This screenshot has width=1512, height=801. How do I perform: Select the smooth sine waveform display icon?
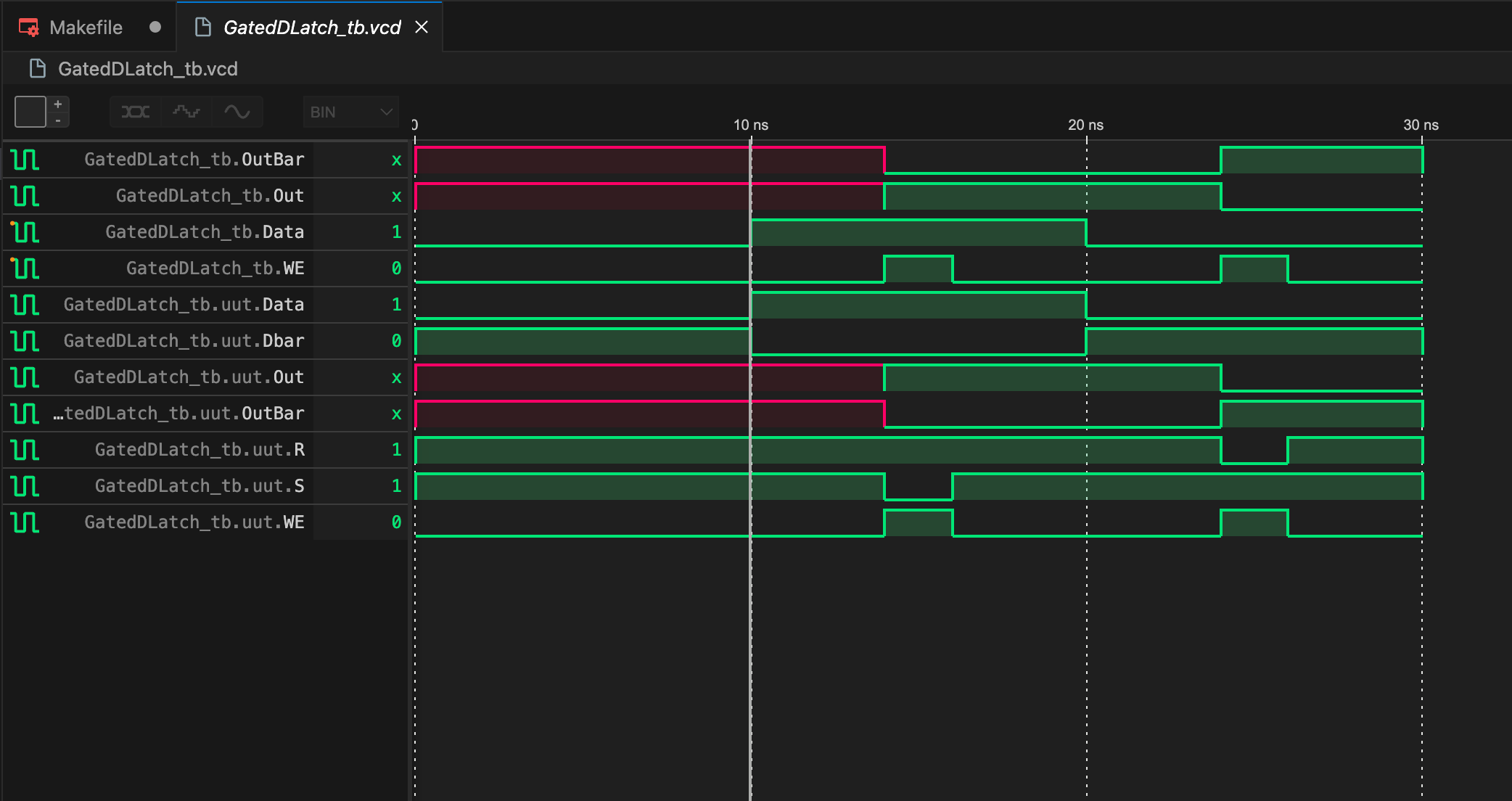pyautogui.click(x=237, y=112)
